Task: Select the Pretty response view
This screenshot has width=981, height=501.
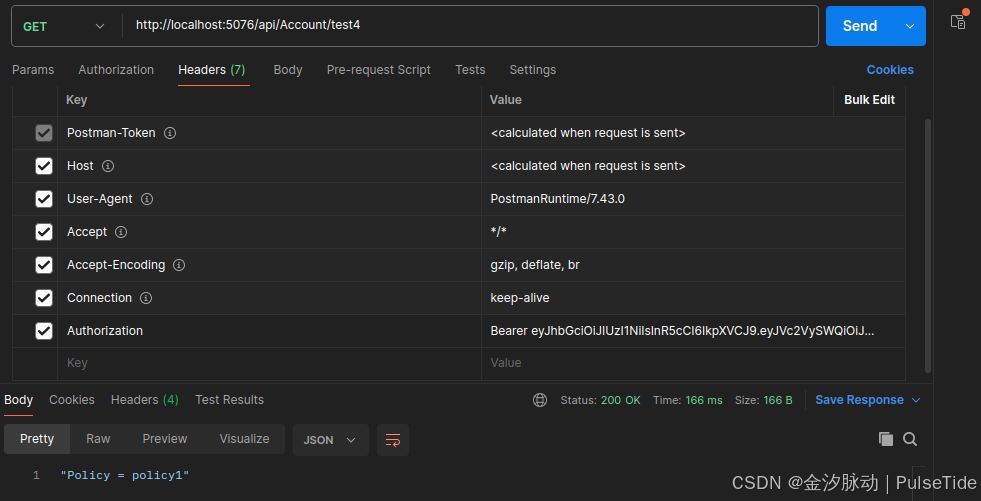Action: (x=37, y=439)
